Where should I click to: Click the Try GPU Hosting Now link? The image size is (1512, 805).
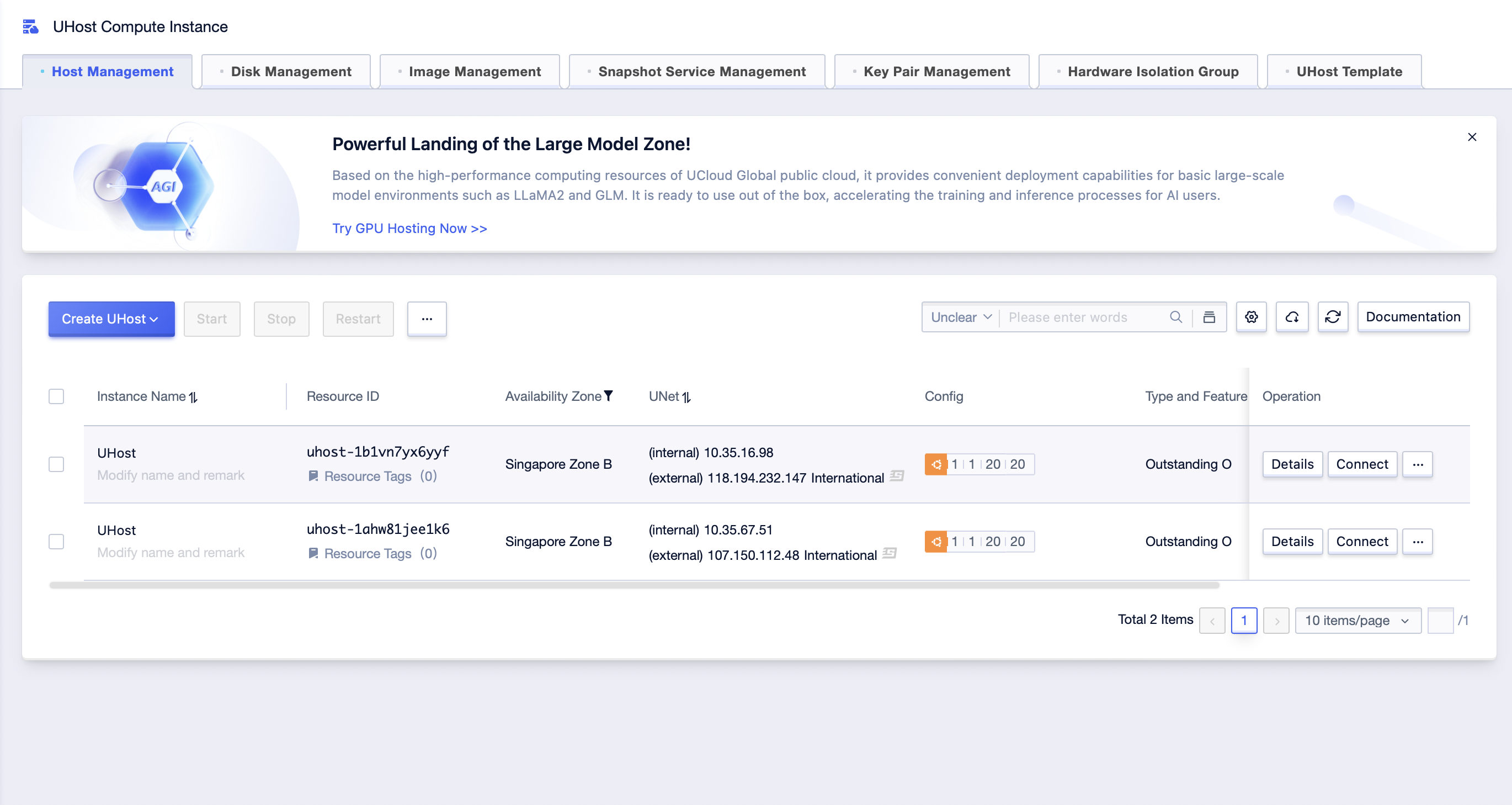[409, 229]
